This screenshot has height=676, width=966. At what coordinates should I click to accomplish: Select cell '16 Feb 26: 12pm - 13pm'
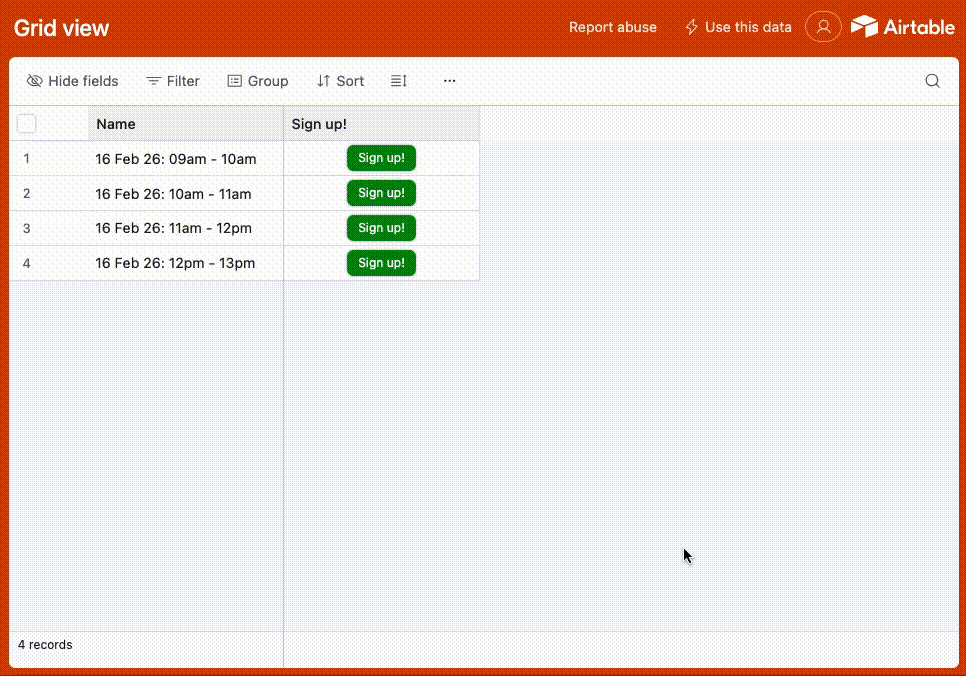pyautogui.click(x=185, y=263)
